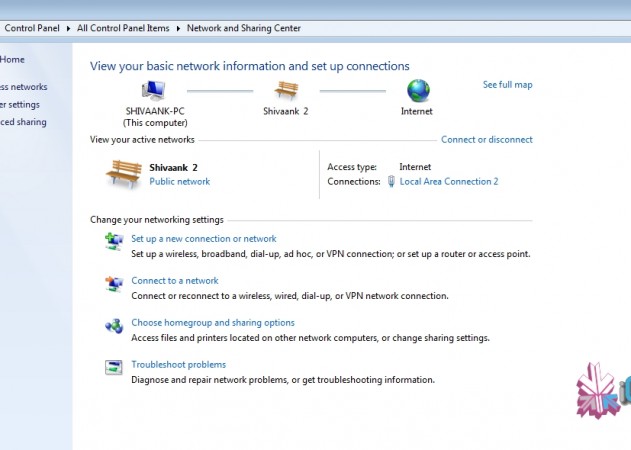The height and width of the screenshot is (450, 631).
Task: Click the icon beside Connect to a network
Action: (113, 283)
